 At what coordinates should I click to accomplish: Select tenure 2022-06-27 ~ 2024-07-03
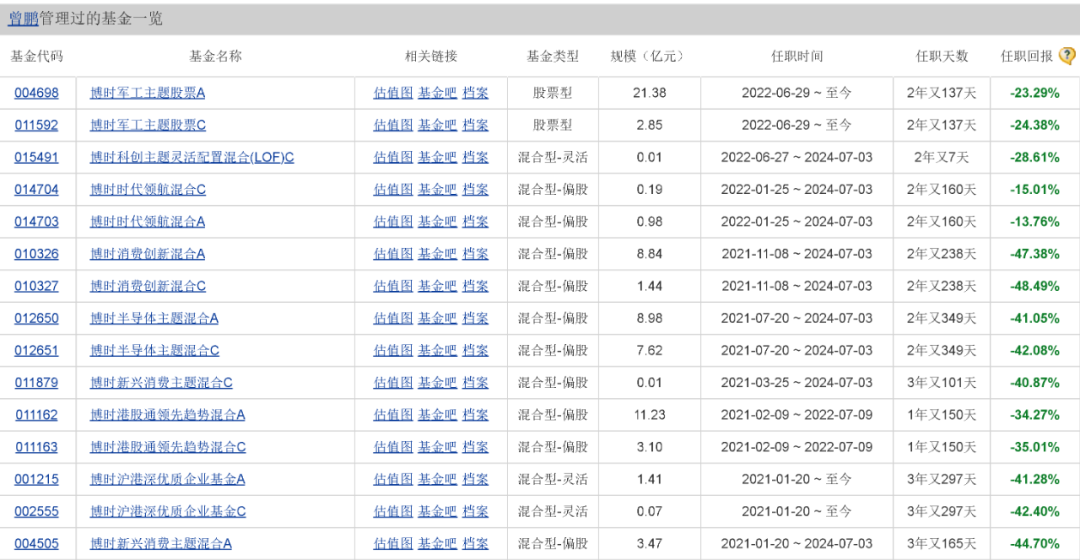point(797,157)
